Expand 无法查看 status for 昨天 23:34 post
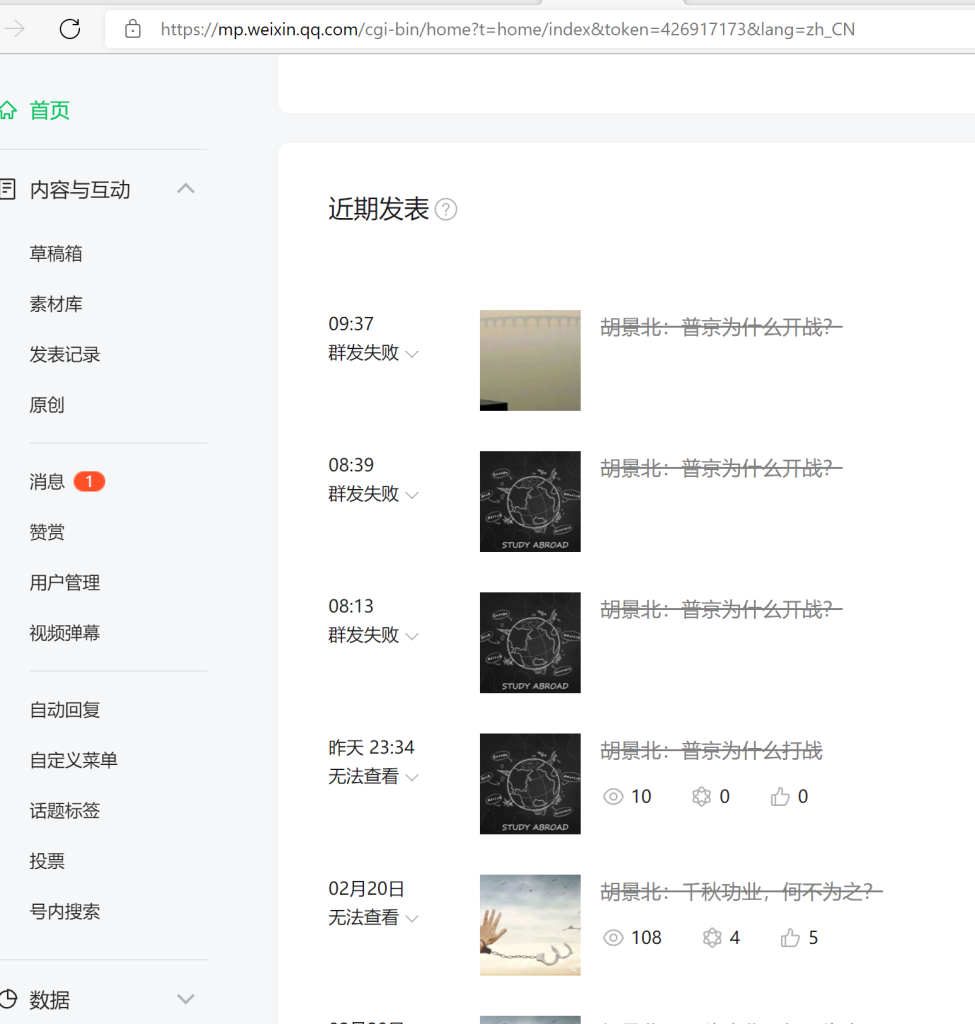Image resolution: width=975 pixels, height=1024 pixels. pos(412,777)
